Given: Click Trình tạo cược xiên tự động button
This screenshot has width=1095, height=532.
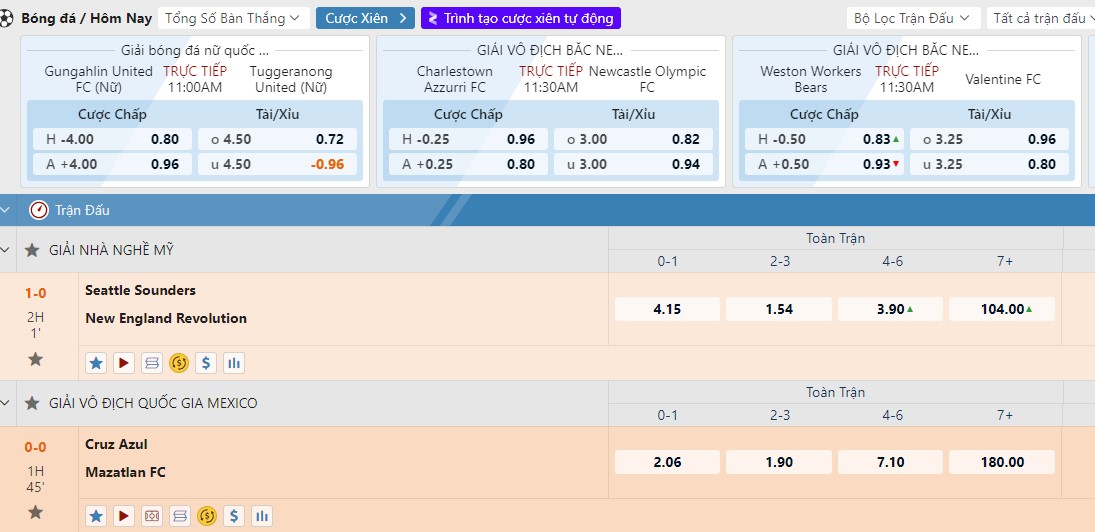Looking at the screenshot, I should click(521, 18).
